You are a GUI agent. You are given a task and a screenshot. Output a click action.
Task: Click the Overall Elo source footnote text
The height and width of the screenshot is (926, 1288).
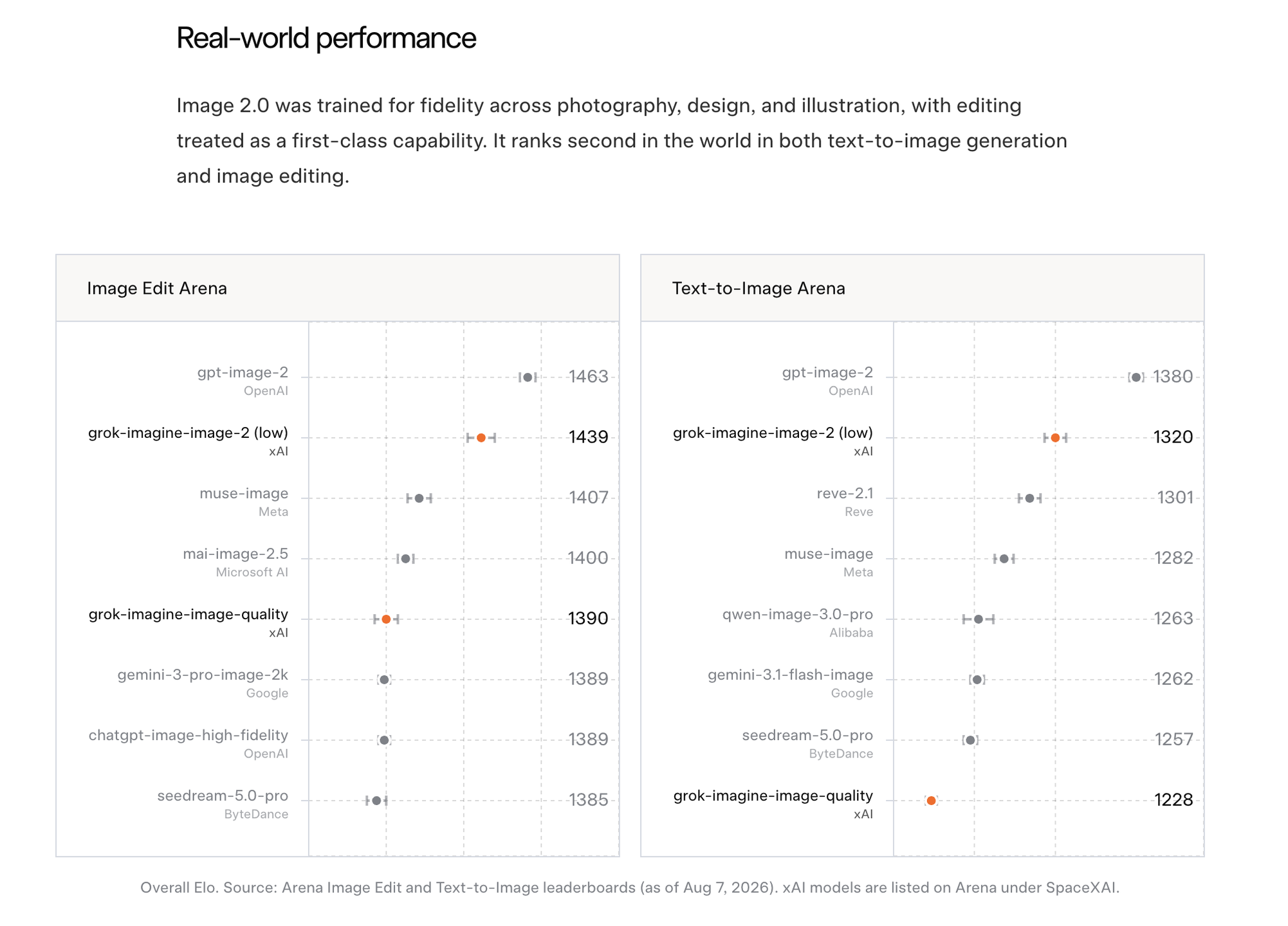(x=630, y=888)
